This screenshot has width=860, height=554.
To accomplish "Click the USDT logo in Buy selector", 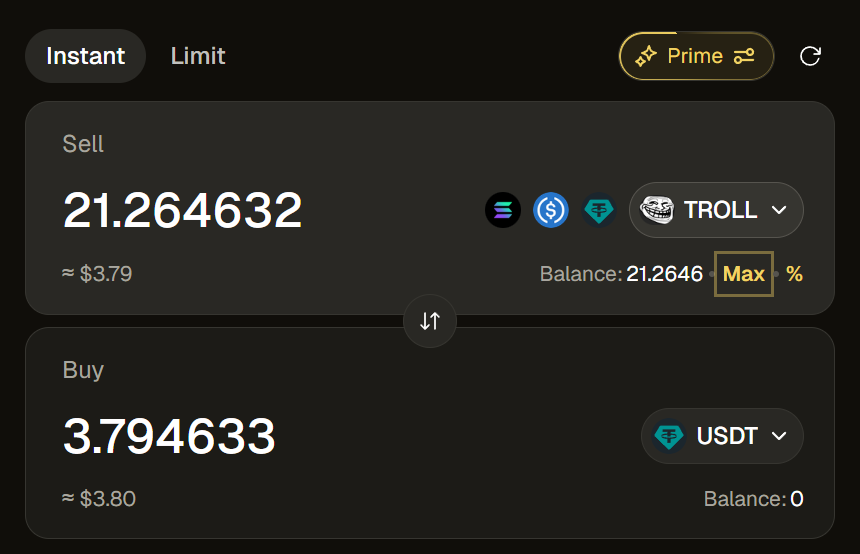I will point(668,436).
